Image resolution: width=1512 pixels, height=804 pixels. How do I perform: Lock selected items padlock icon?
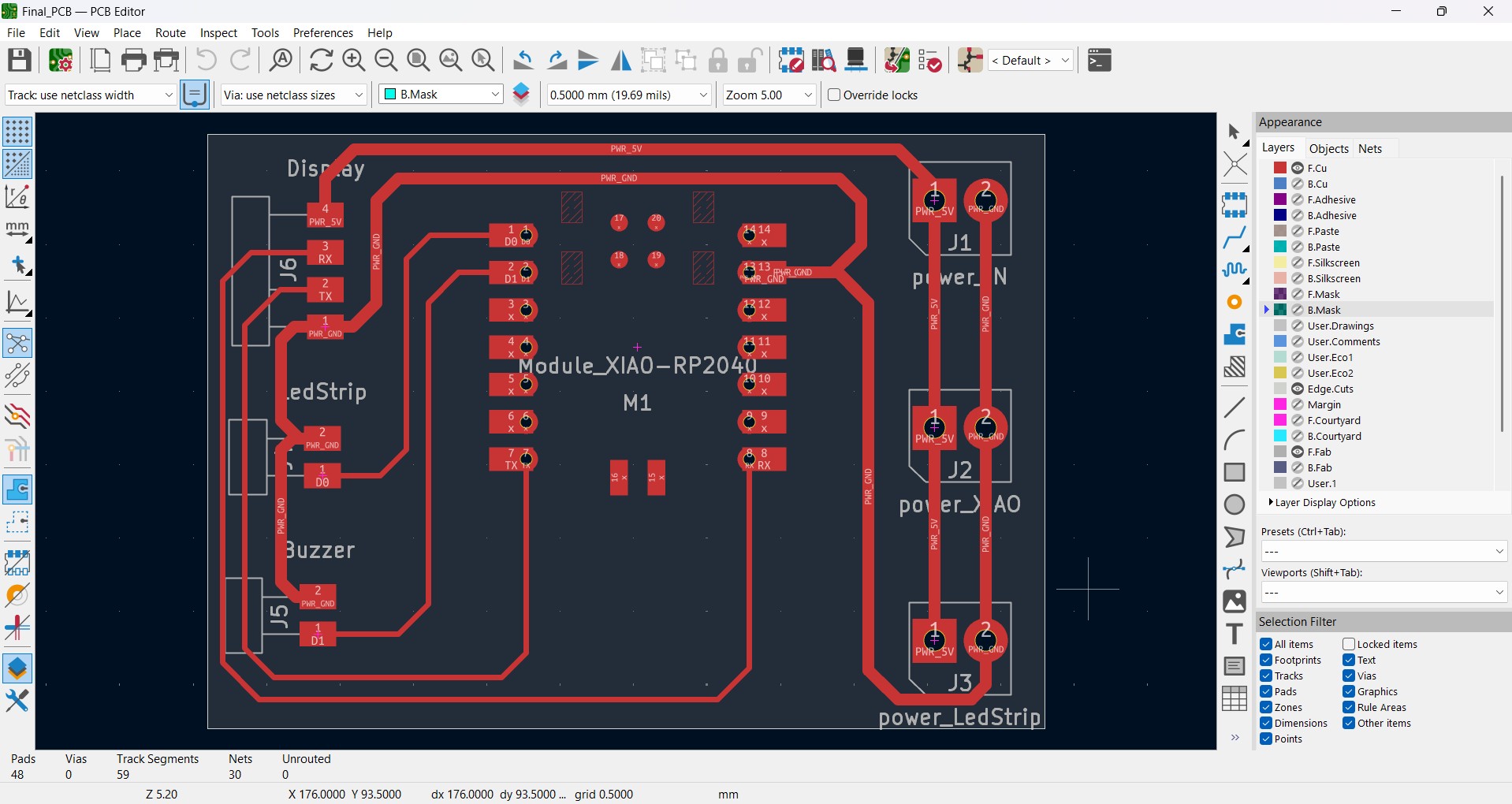pyautogui.click(x=718, y=60)
